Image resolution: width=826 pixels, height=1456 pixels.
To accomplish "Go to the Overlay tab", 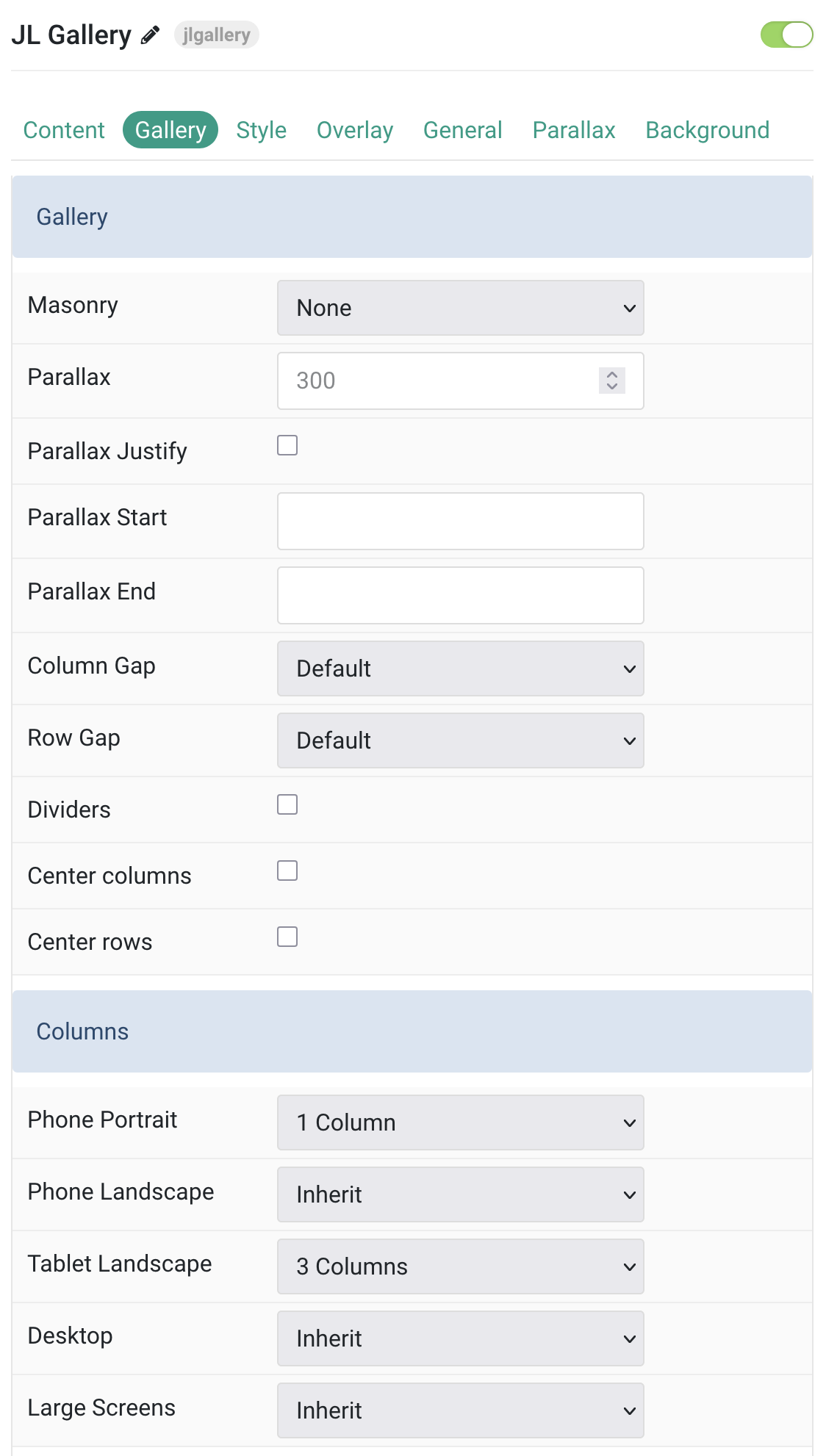I will pos(355,130).
